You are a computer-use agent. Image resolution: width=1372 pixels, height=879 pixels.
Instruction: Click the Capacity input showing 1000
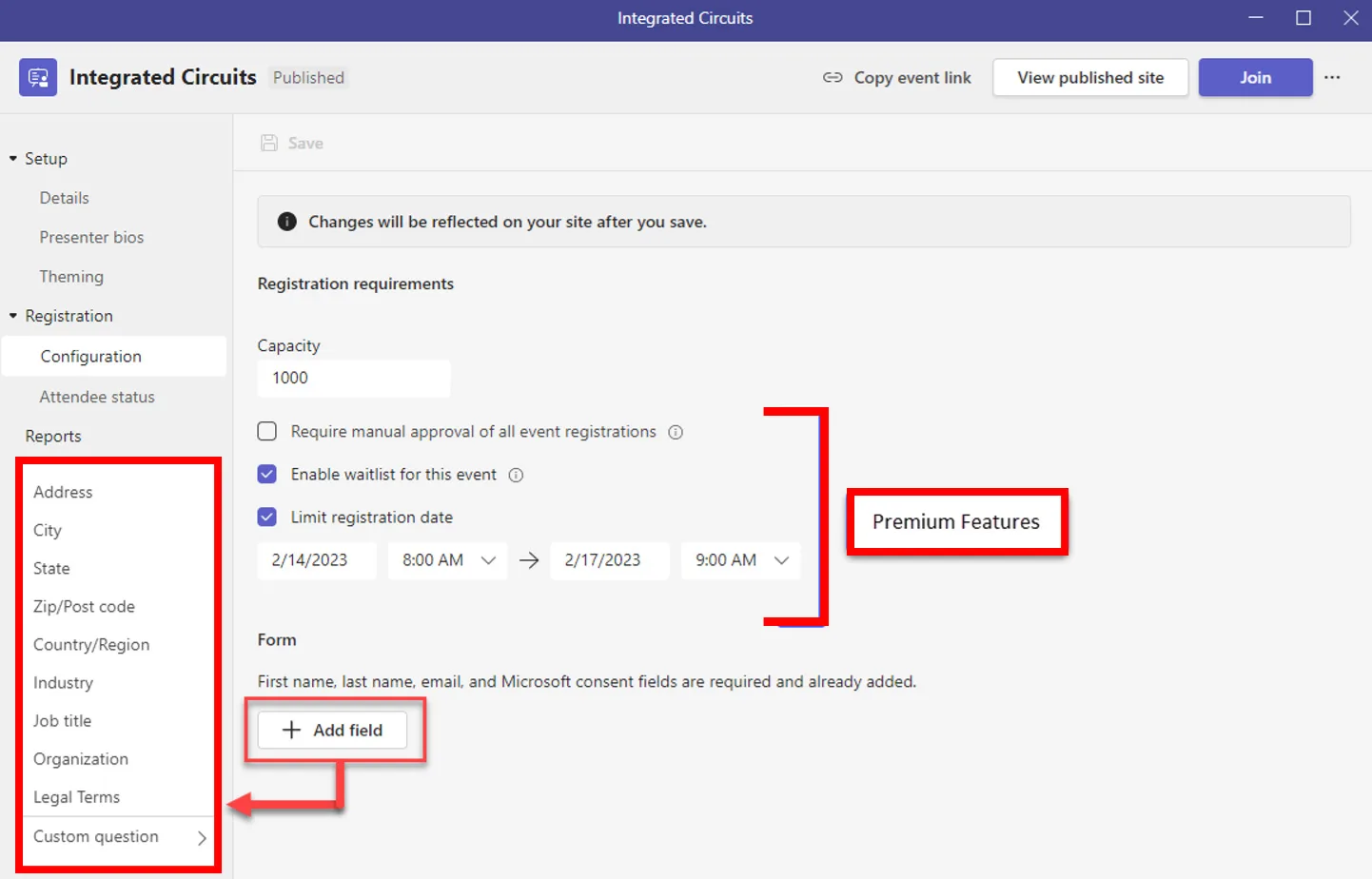pyautogui.click(x=354, y=378)
